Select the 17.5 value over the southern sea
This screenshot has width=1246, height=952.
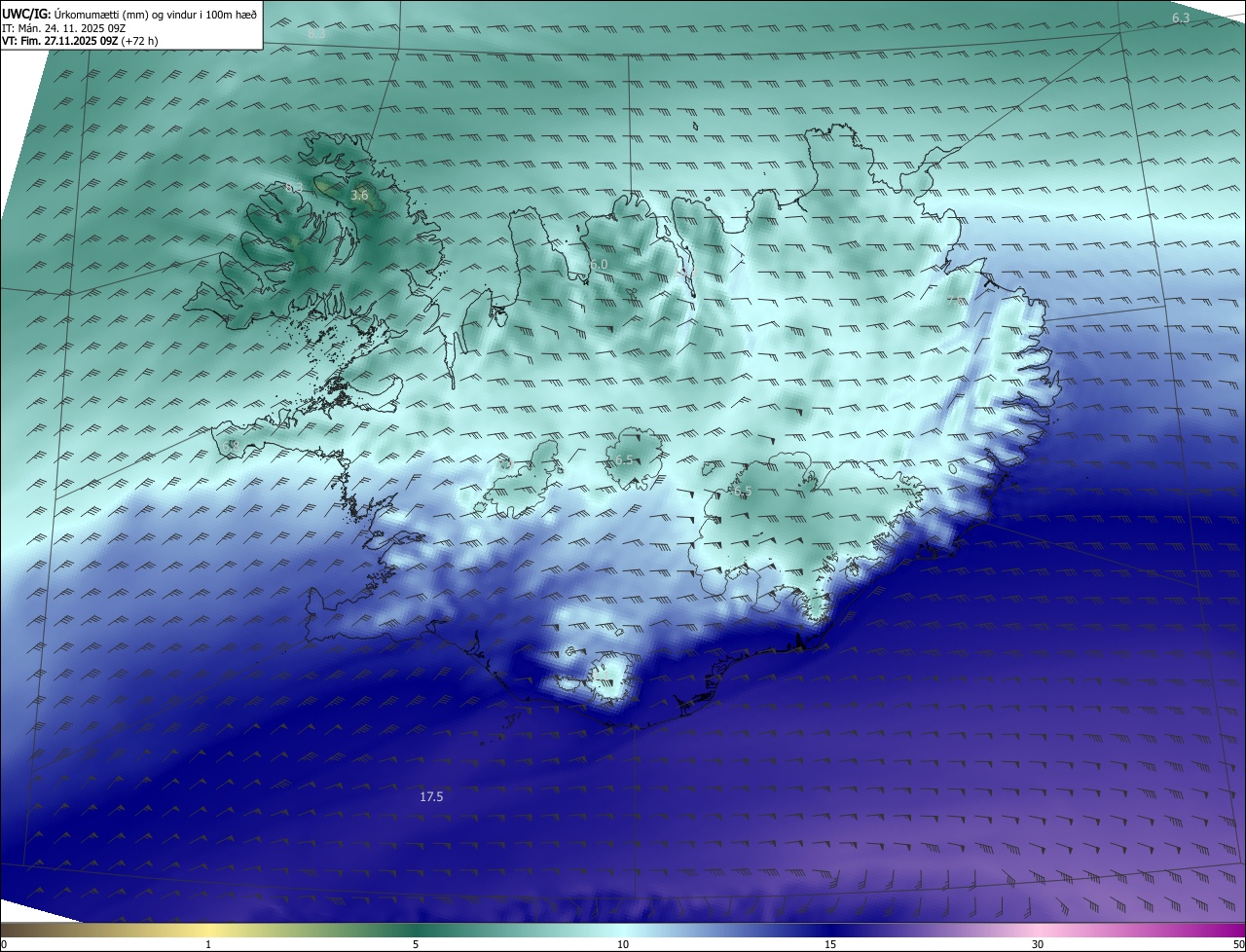click(431, 796)
